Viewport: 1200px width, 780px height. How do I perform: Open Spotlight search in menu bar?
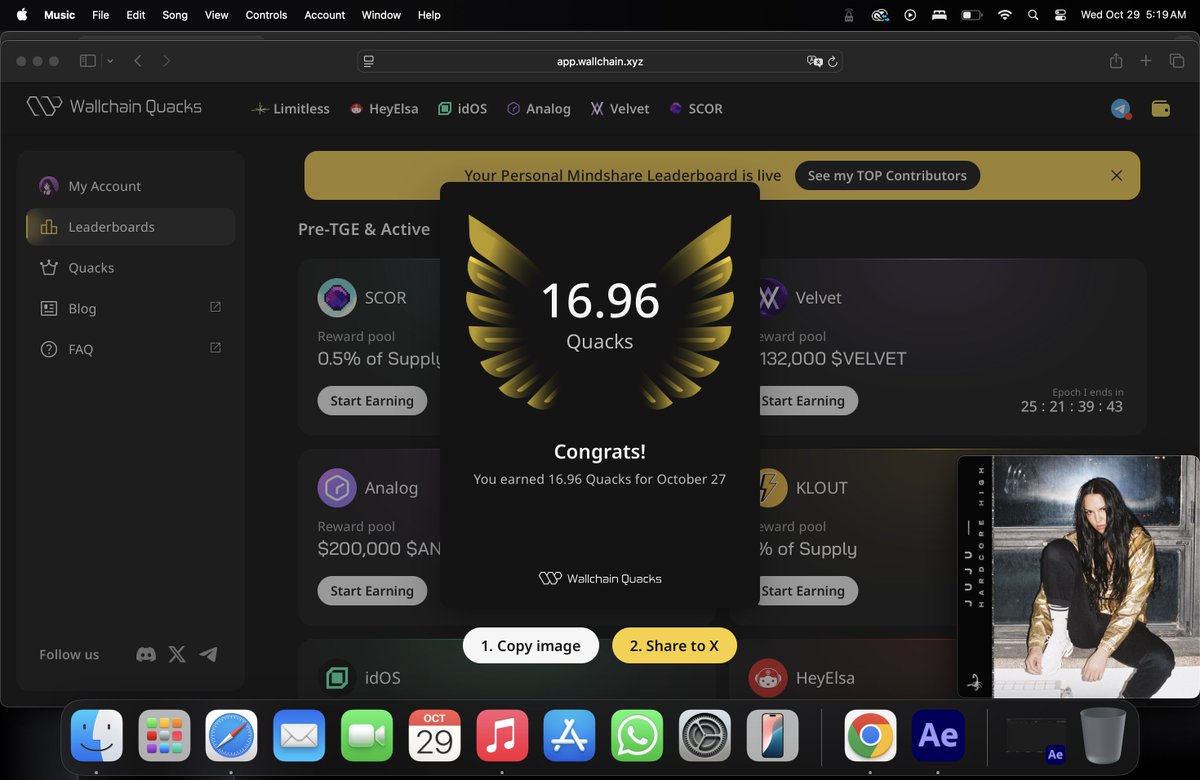click(x=1033, y=15)
